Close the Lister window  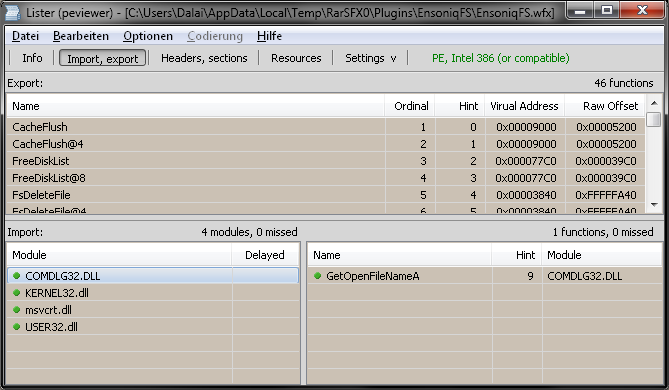642,10
